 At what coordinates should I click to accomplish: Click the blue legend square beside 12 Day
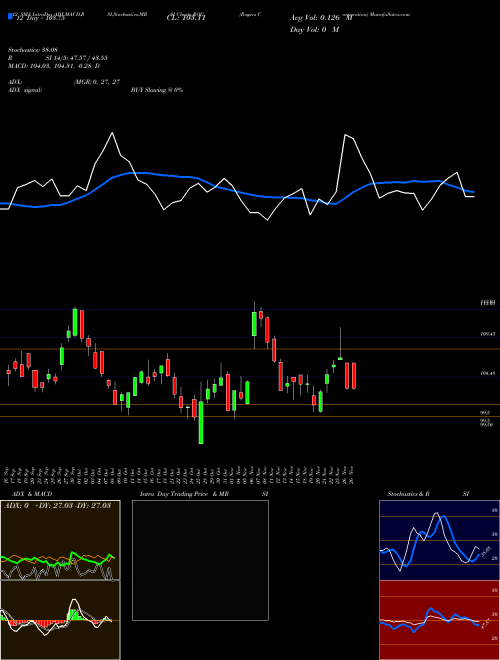pyautogui.click(x=10, y=16)
